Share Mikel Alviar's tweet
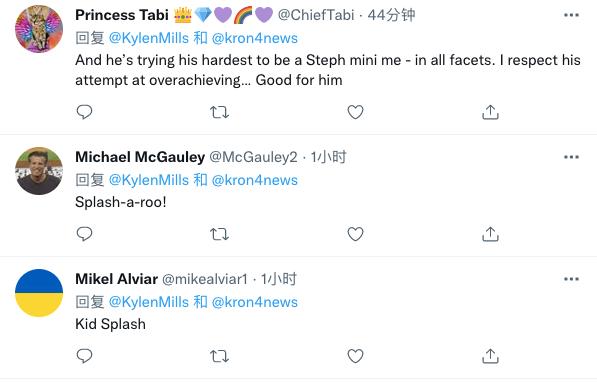Screen dimensions: 597x382 pyautogui.click(x=490, y=356)
